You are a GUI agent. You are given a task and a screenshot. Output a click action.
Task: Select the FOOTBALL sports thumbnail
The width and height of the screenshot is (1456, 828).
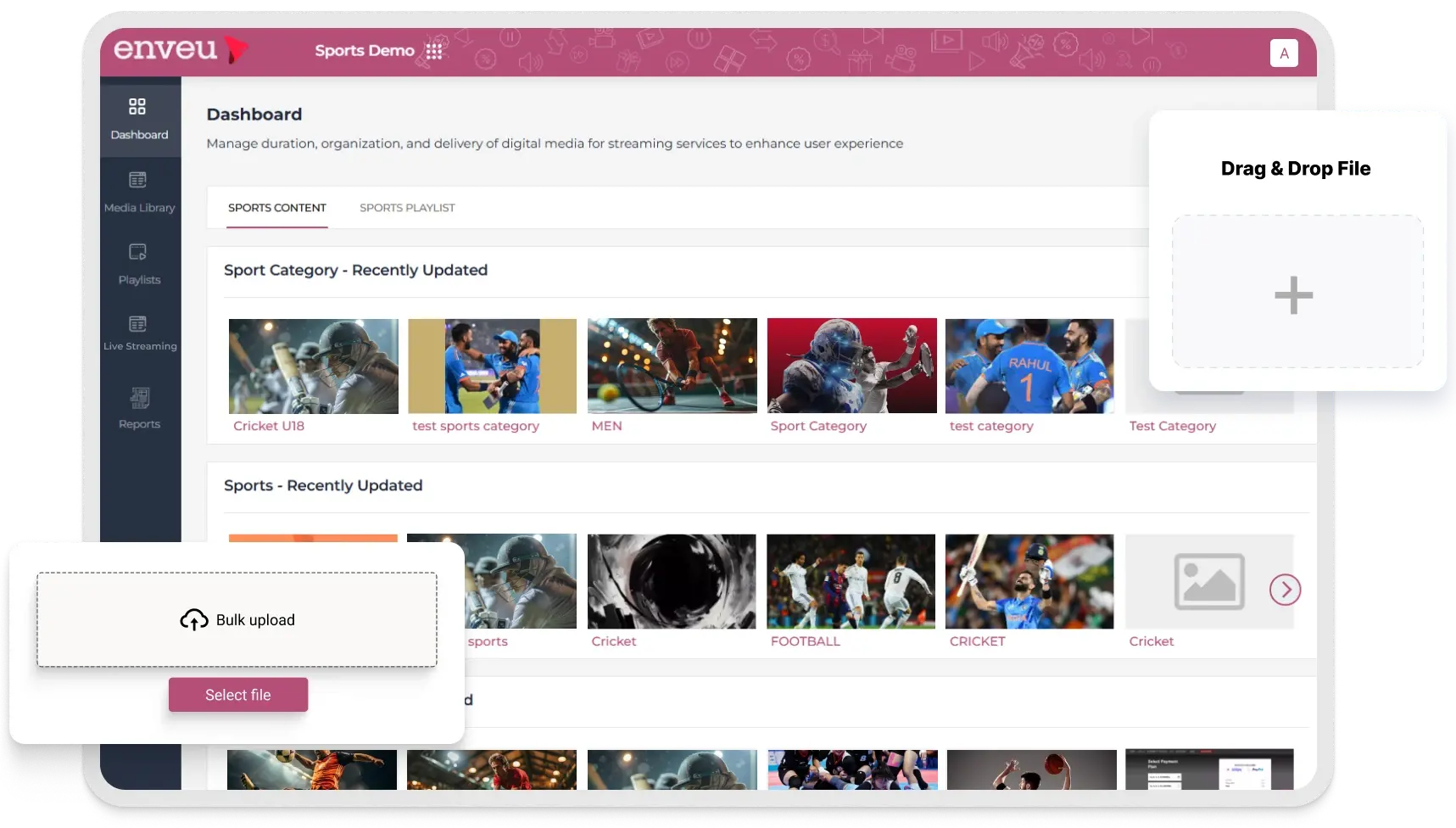coord(851,581)
